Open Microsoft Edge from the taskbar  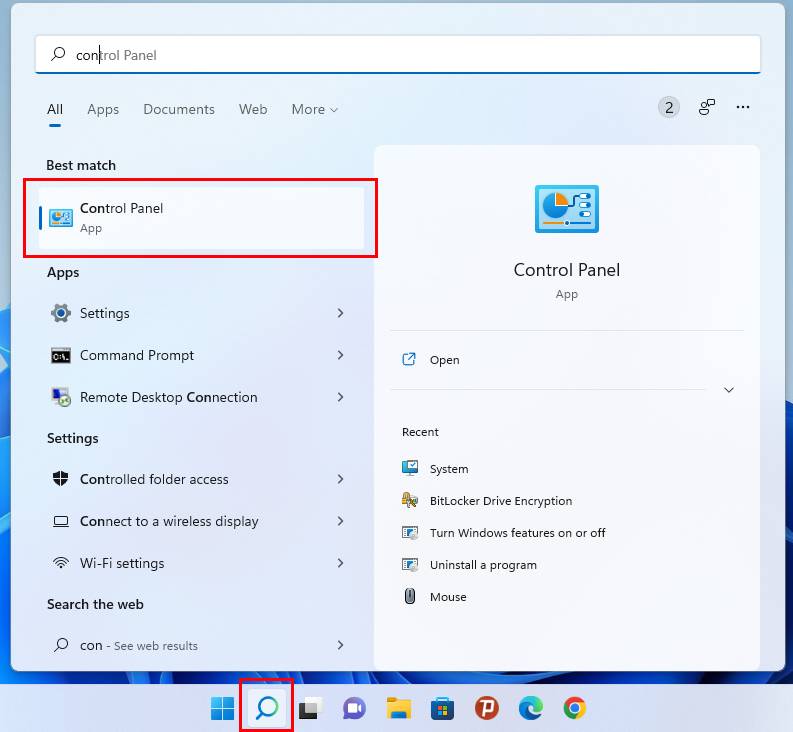click(x=530, y=709)
